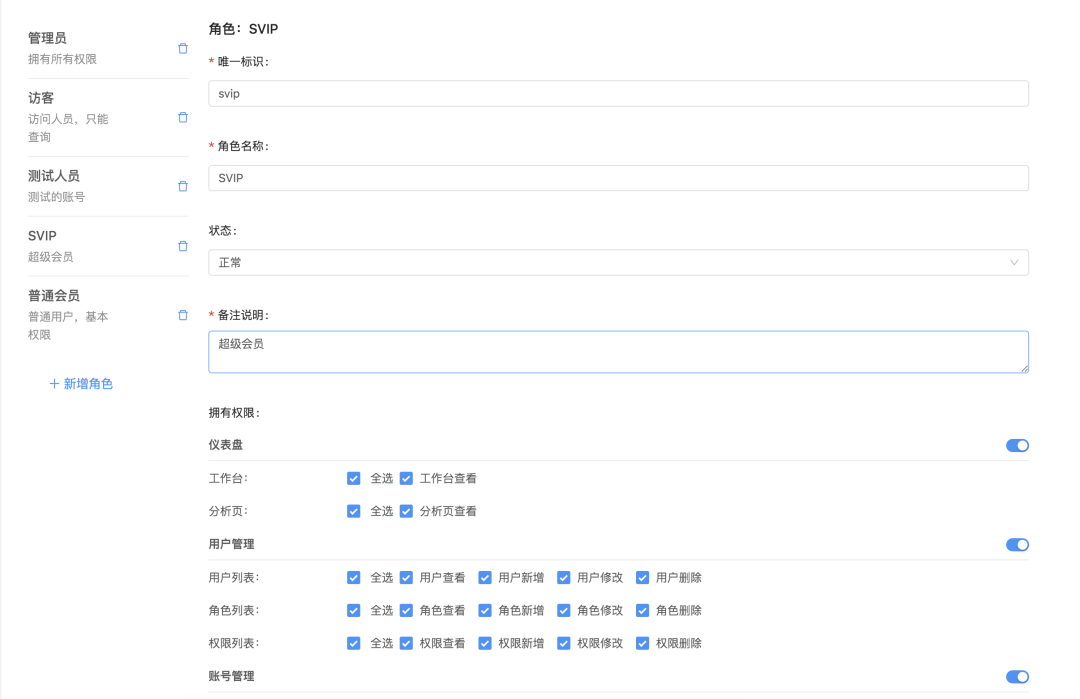Image resolution: width=1080 pixels, height=699 pixels.
Task: Turn off the 用户管理 toggle switch
Action: tap(1017, 545)
